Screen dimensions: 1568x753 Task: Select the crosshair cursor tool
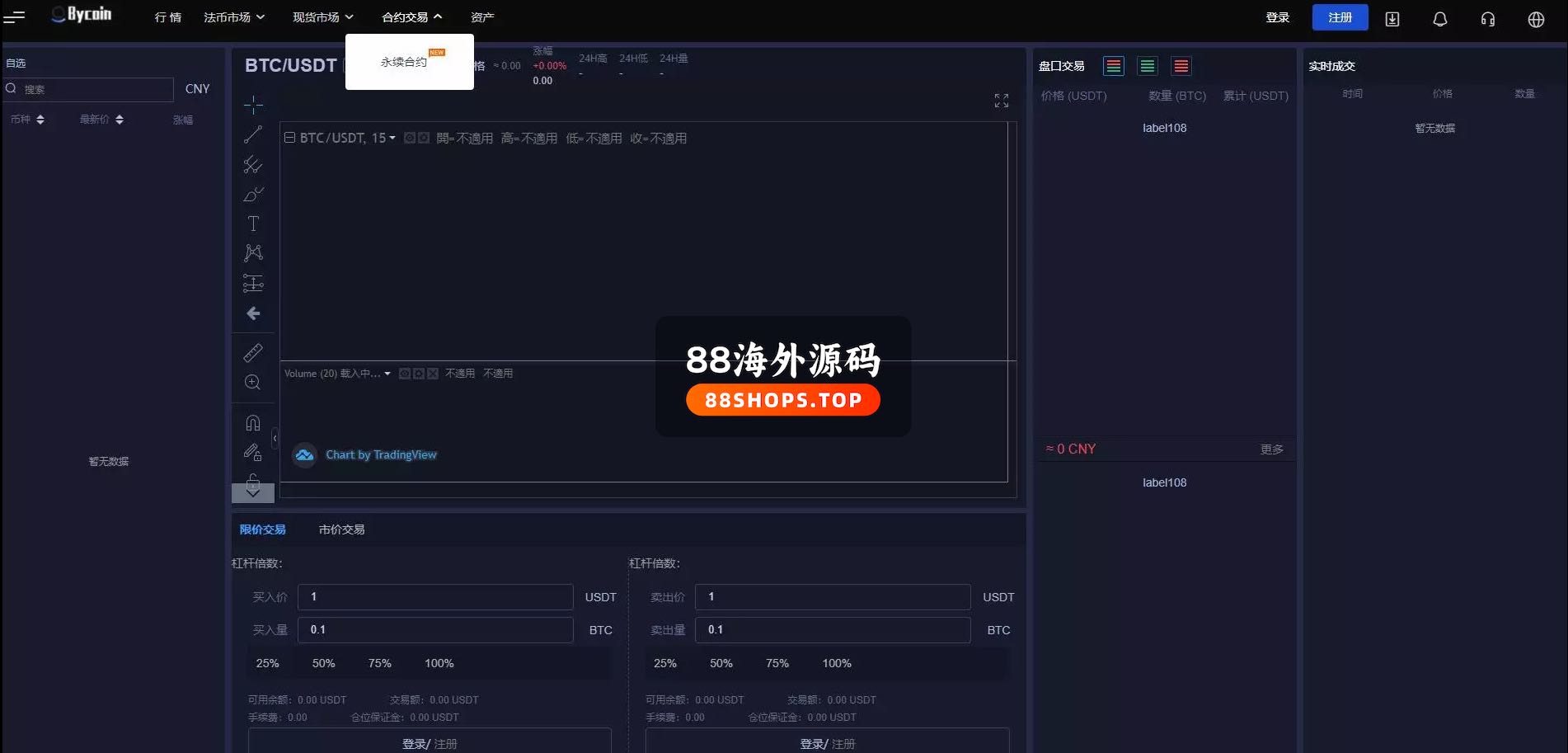(x=253, y=105)
